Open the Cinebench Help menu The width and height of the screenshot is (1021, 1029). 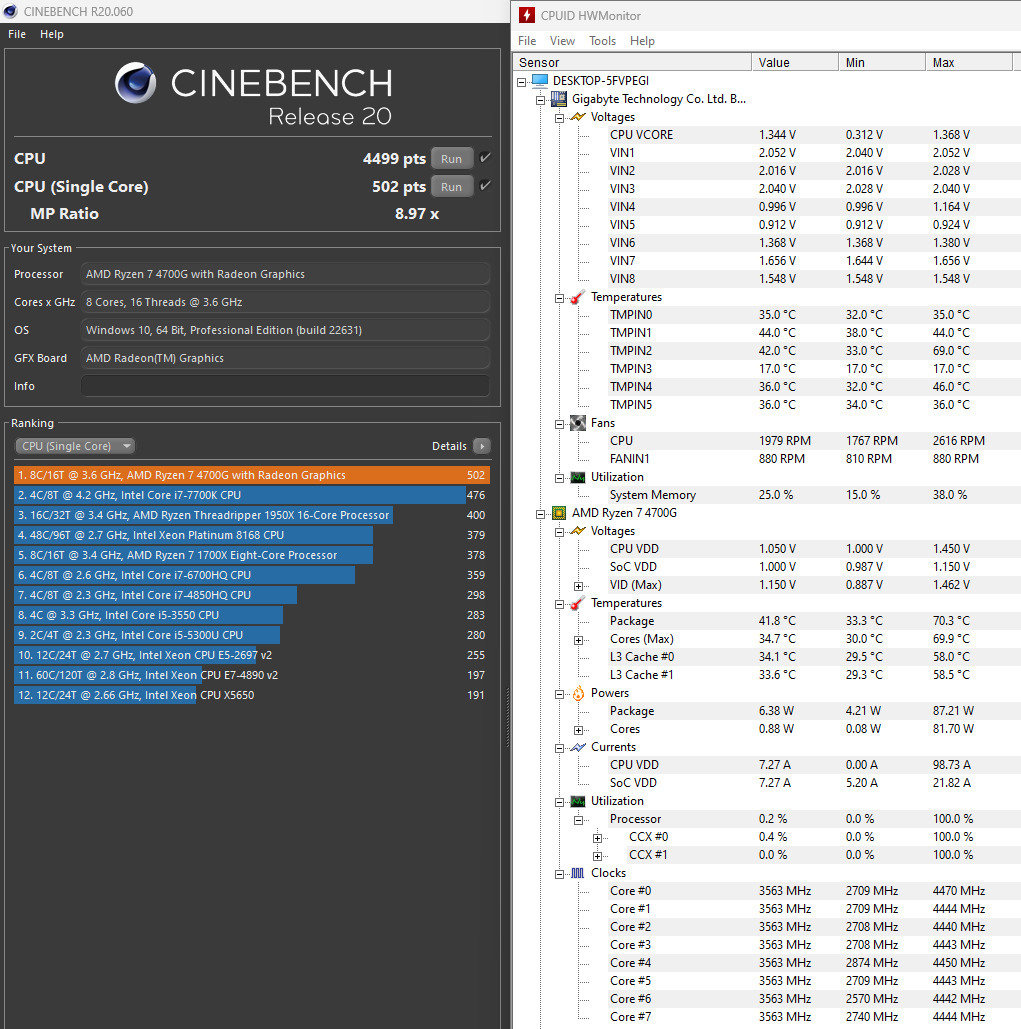tap(52, 34)
